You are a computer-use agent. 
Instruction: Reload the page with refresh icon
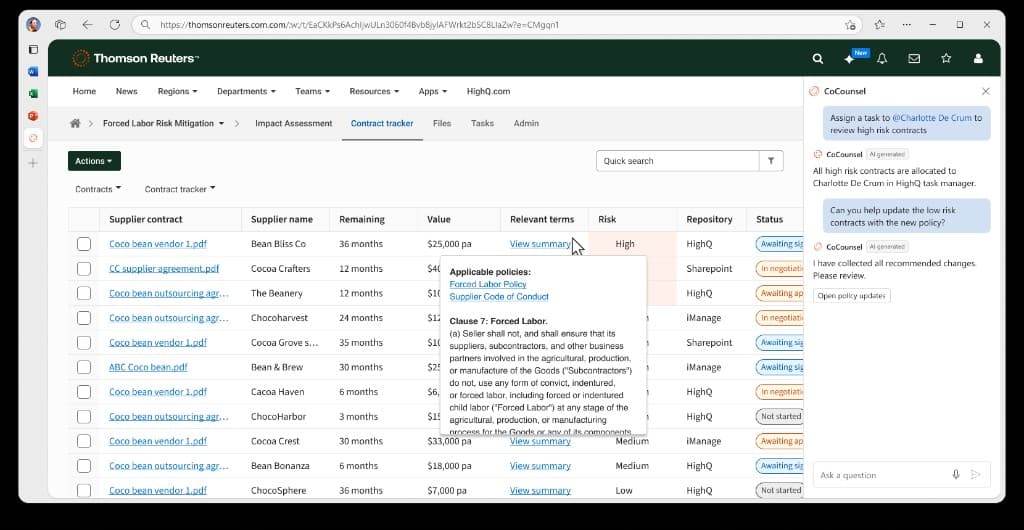(x=115, y=25)
